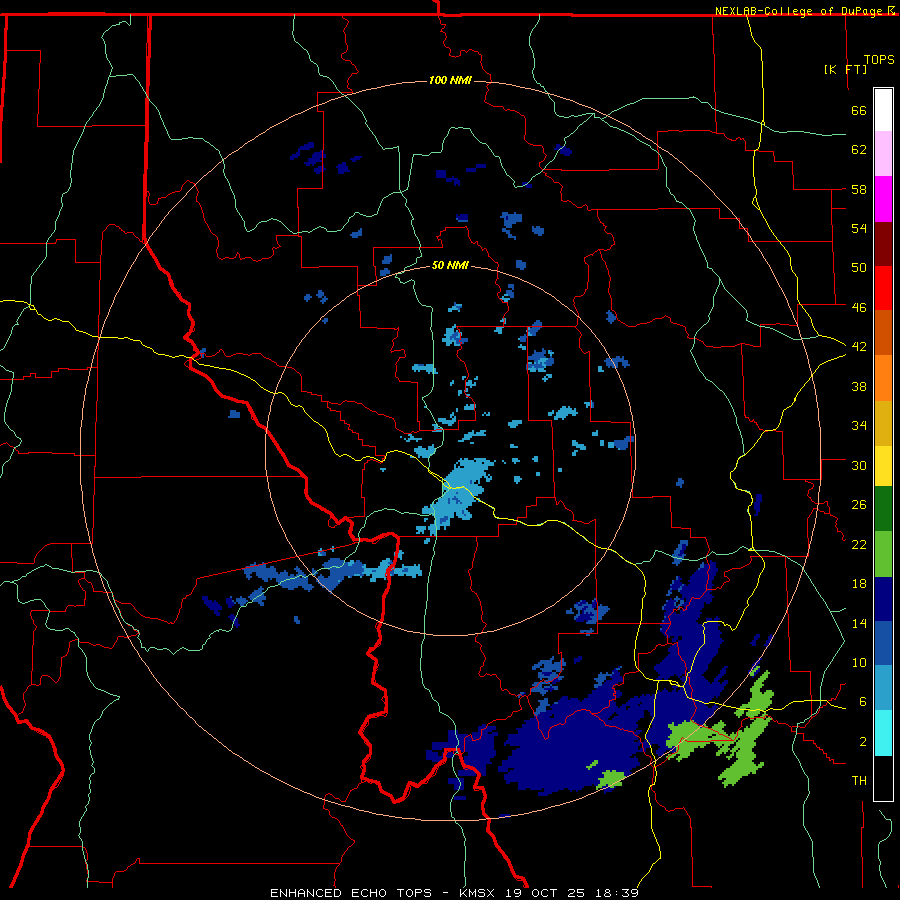This screenshot has width=900, height=900.
Task: Click the legend value 66
Action: click(x=859, y=110)
